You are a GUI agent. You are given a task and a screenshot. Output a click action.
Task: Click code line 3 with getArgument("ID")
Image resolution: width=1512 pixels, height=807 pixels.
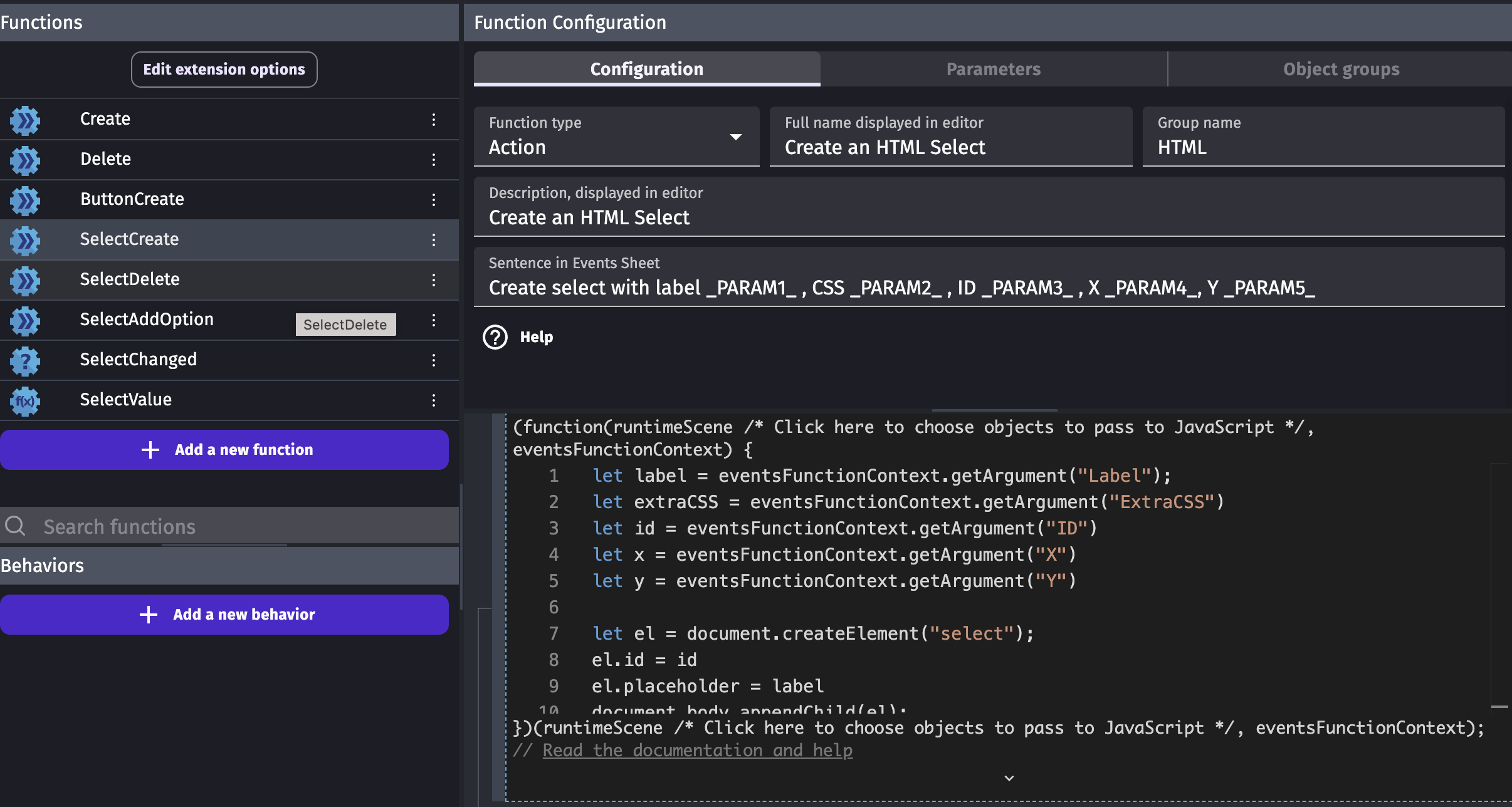[x=845, y=528]
